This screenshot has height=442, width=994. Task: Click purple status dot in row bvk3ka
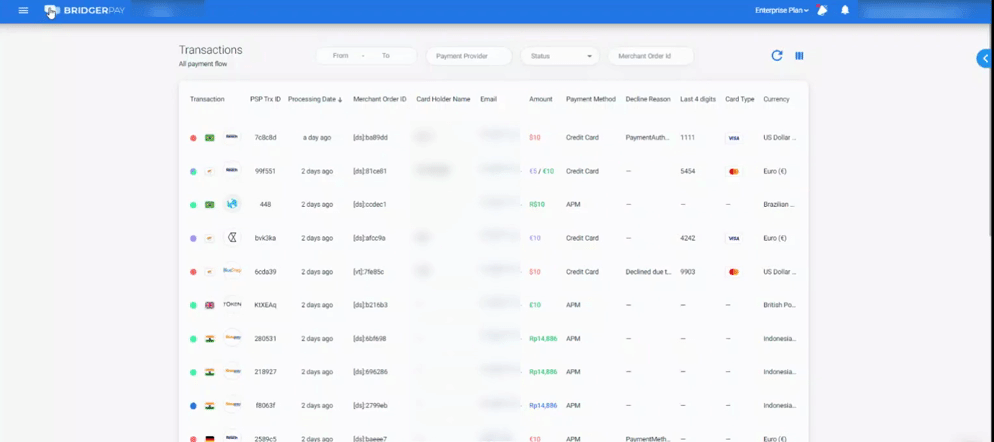193,238
